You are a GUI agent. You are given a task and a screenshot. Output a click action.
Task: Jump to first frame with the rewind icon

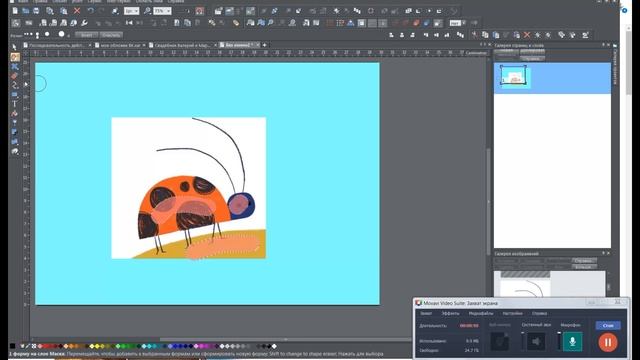pos(129,23)
